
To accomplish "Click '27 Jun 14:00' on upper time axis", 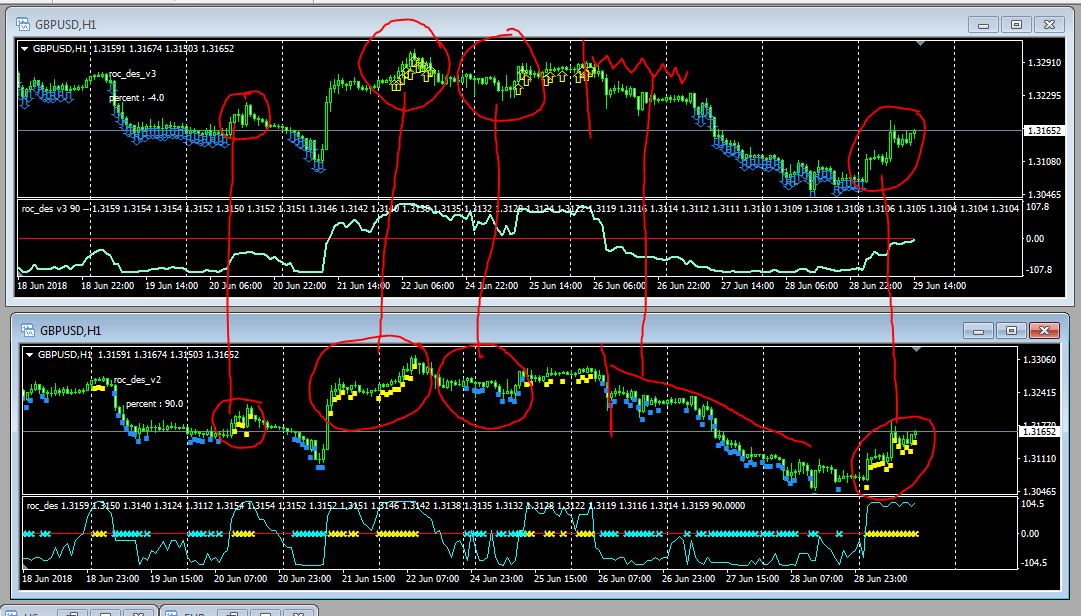I will click(x=747, y=285).
